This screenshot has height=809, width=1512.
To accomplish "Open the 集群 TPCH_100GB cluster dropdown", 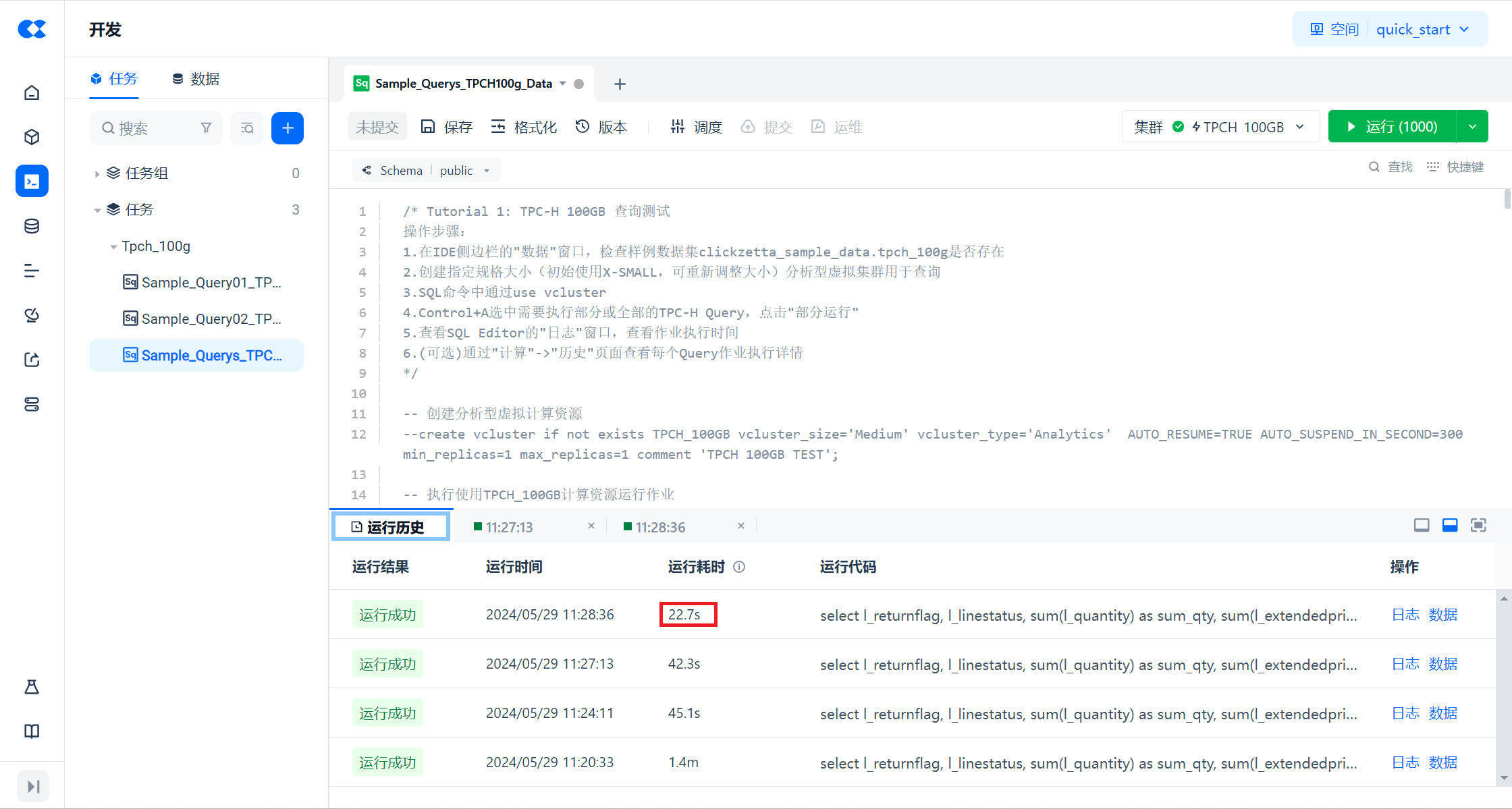I will (x=1220, y=127).
